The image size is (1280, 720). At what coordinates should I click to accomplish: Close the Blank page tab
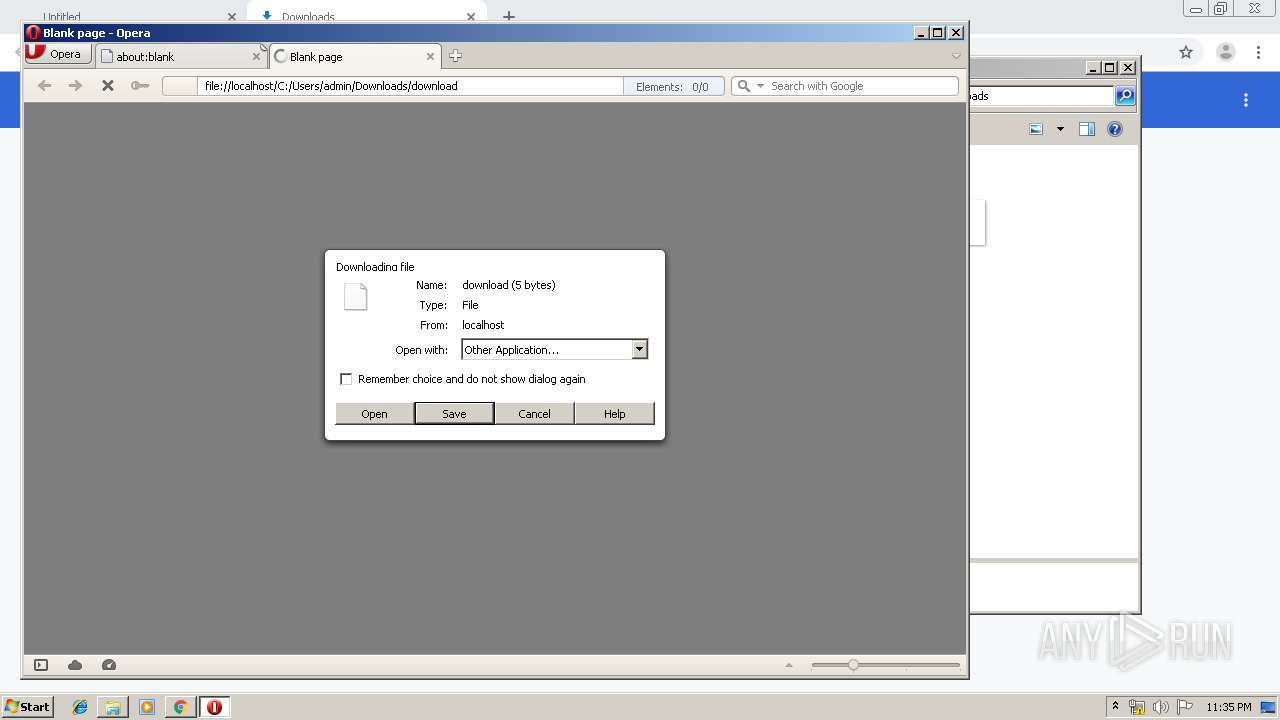coord(431,57)
